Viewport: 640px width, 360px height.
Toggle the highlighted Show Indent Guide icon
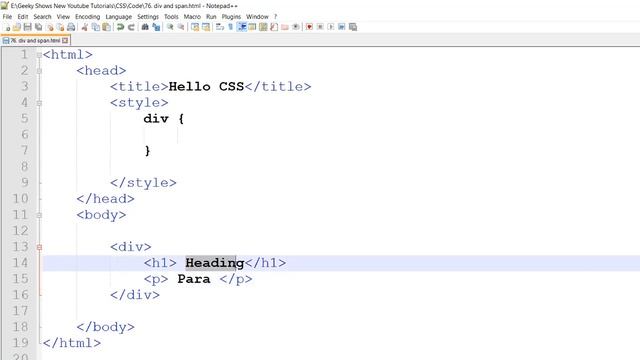(241, 27)
